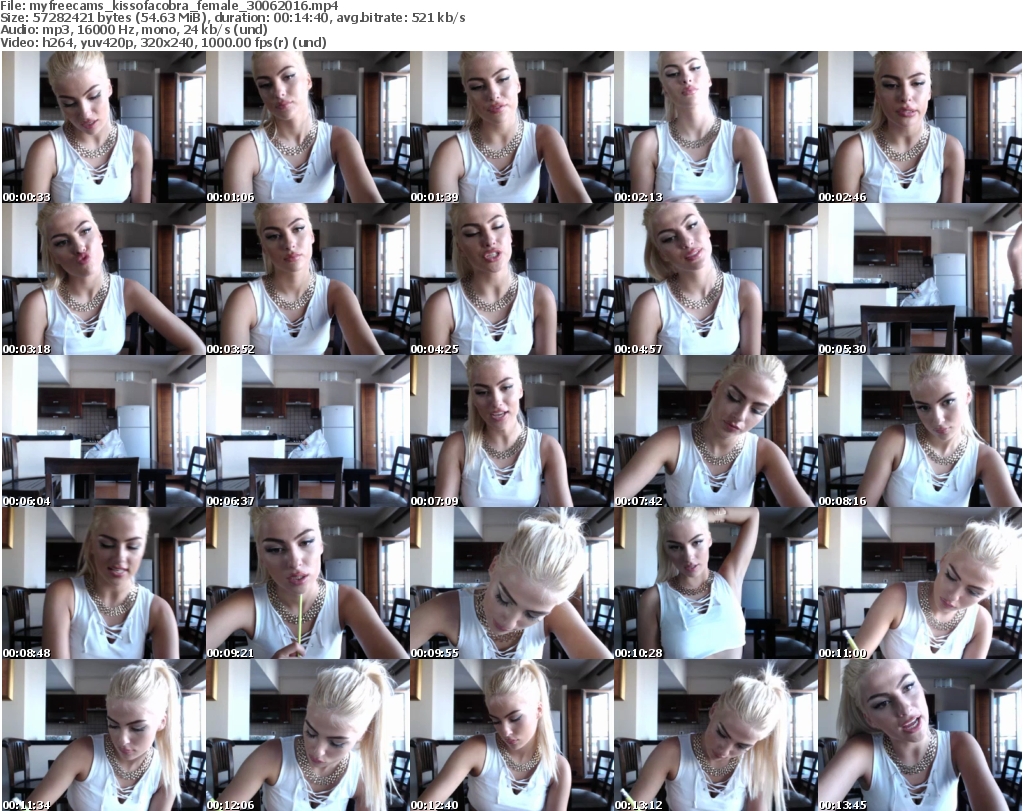
Task: Choose the thumbnail marked 00:08:16
Action: coord(920,431)
